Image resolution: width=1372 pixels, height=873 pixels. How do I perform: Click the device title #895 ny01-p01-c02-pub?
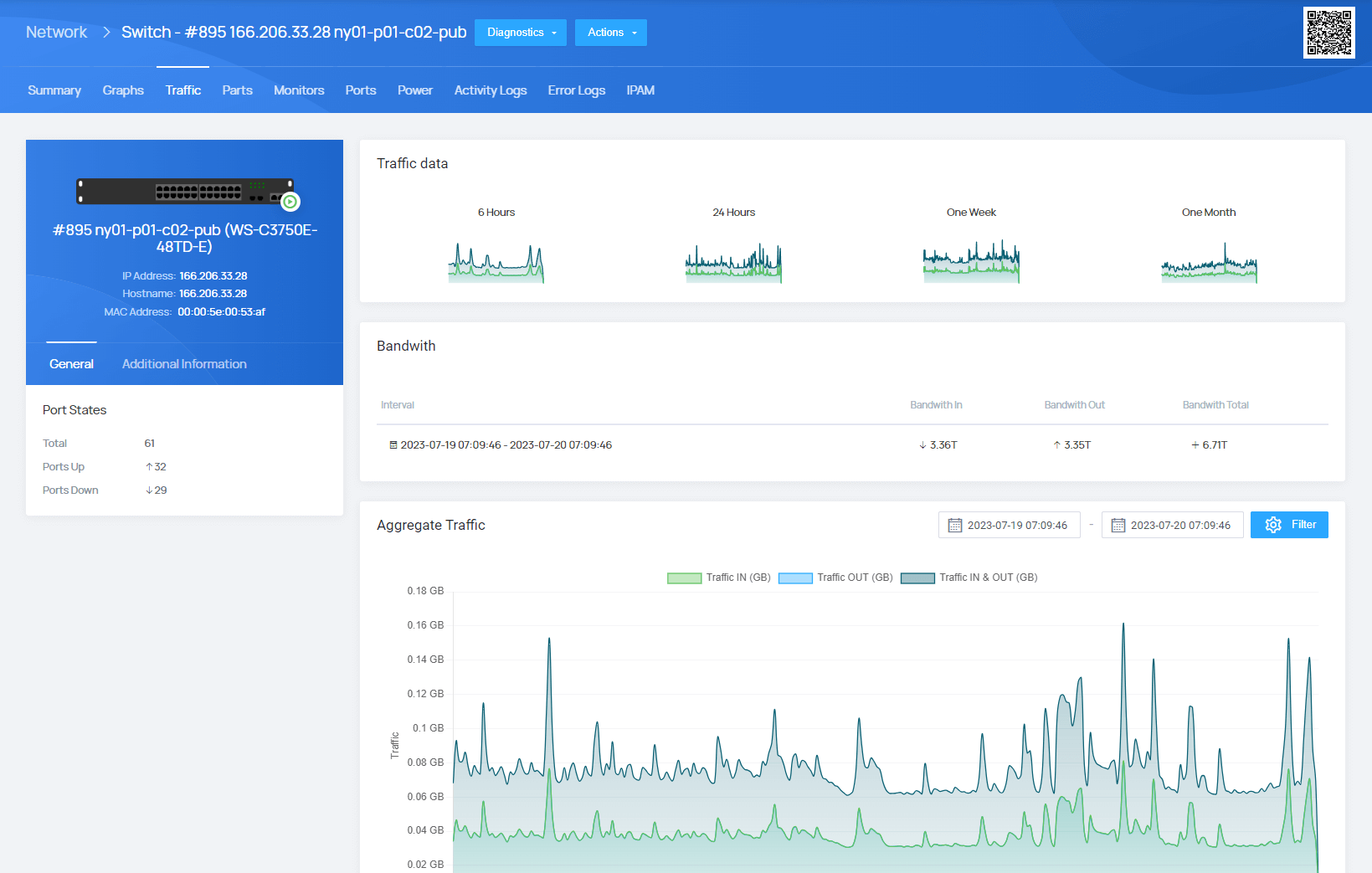185,238
